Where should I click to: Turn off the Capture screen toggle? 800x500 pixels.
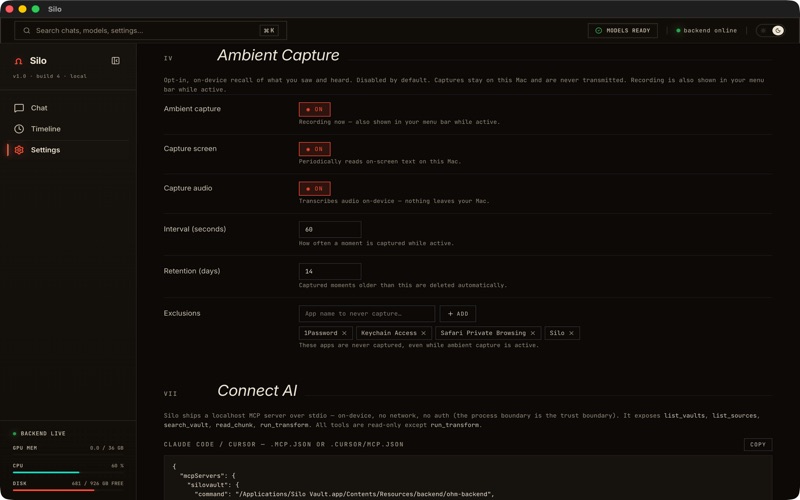314,149
